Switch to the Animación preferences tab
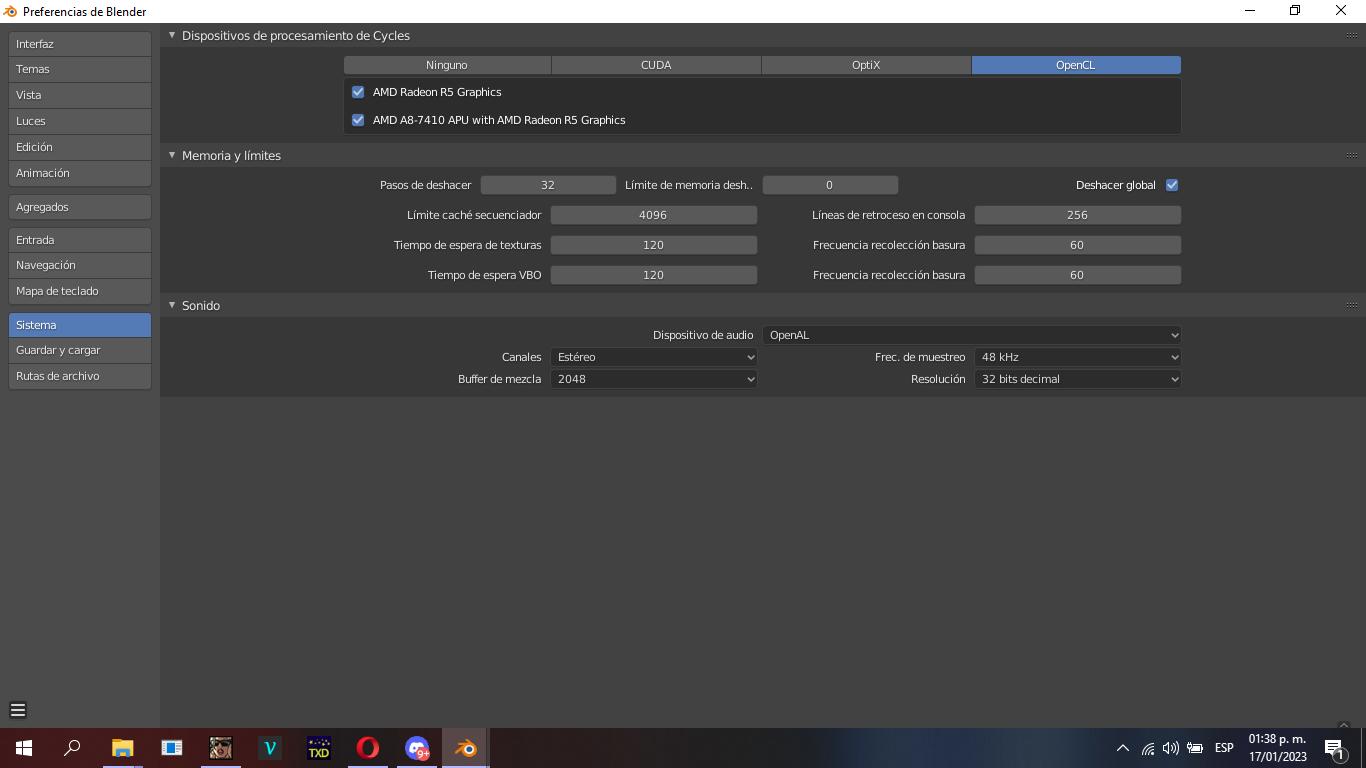This screenshot has width=1366, height=768. [x=80, y=173]
